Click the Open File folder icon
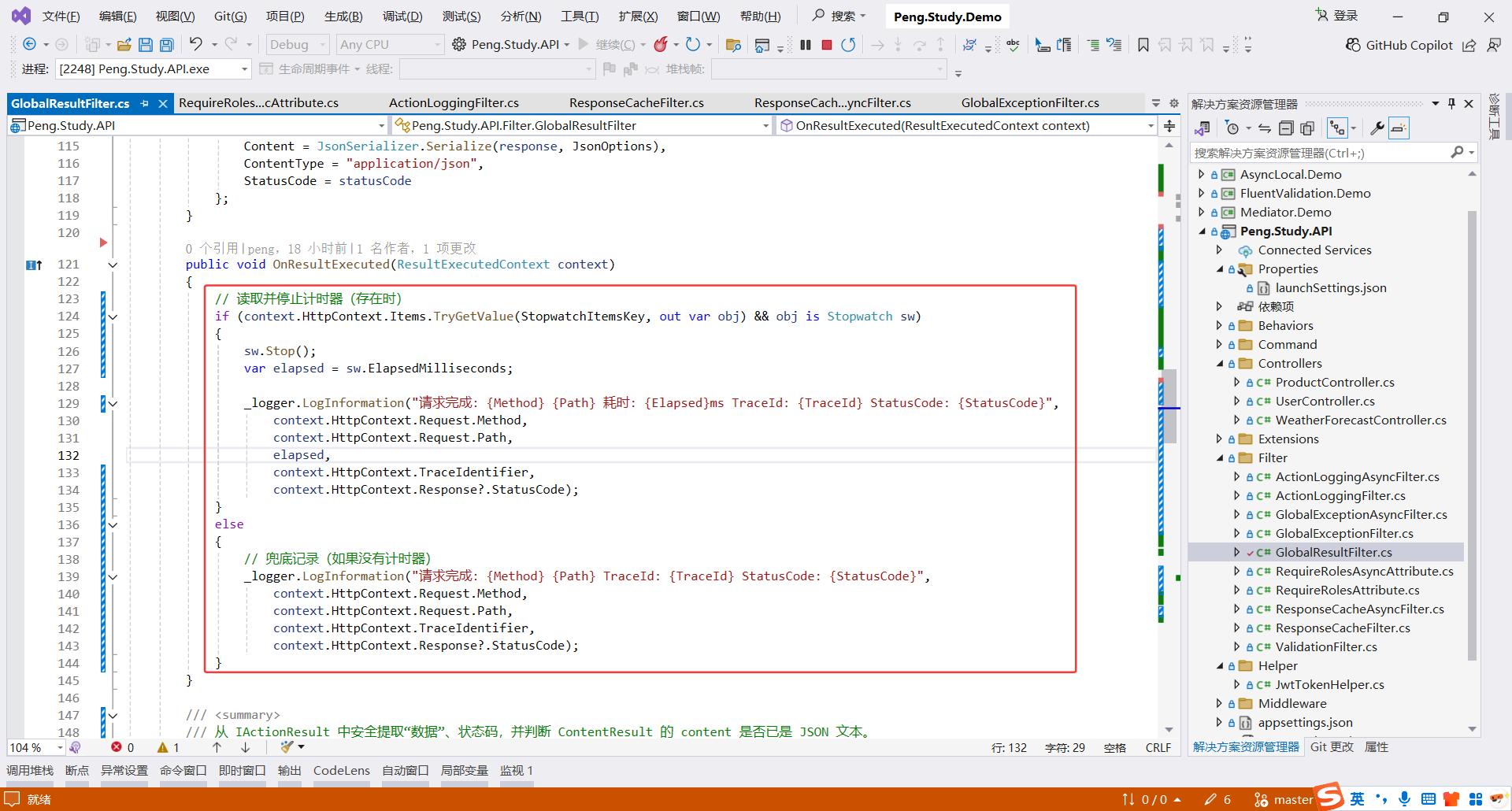 124,45
